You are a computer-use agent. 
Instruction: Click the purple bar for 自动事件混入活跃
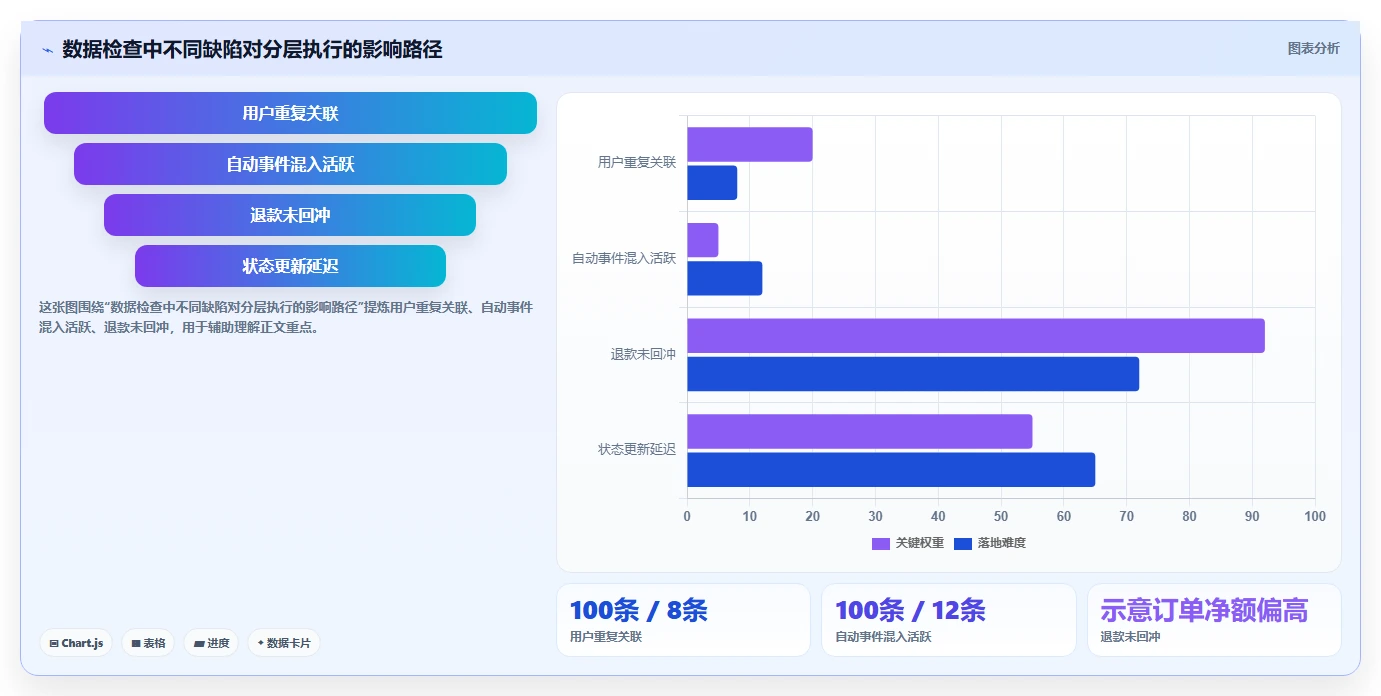tap(703, 240)
